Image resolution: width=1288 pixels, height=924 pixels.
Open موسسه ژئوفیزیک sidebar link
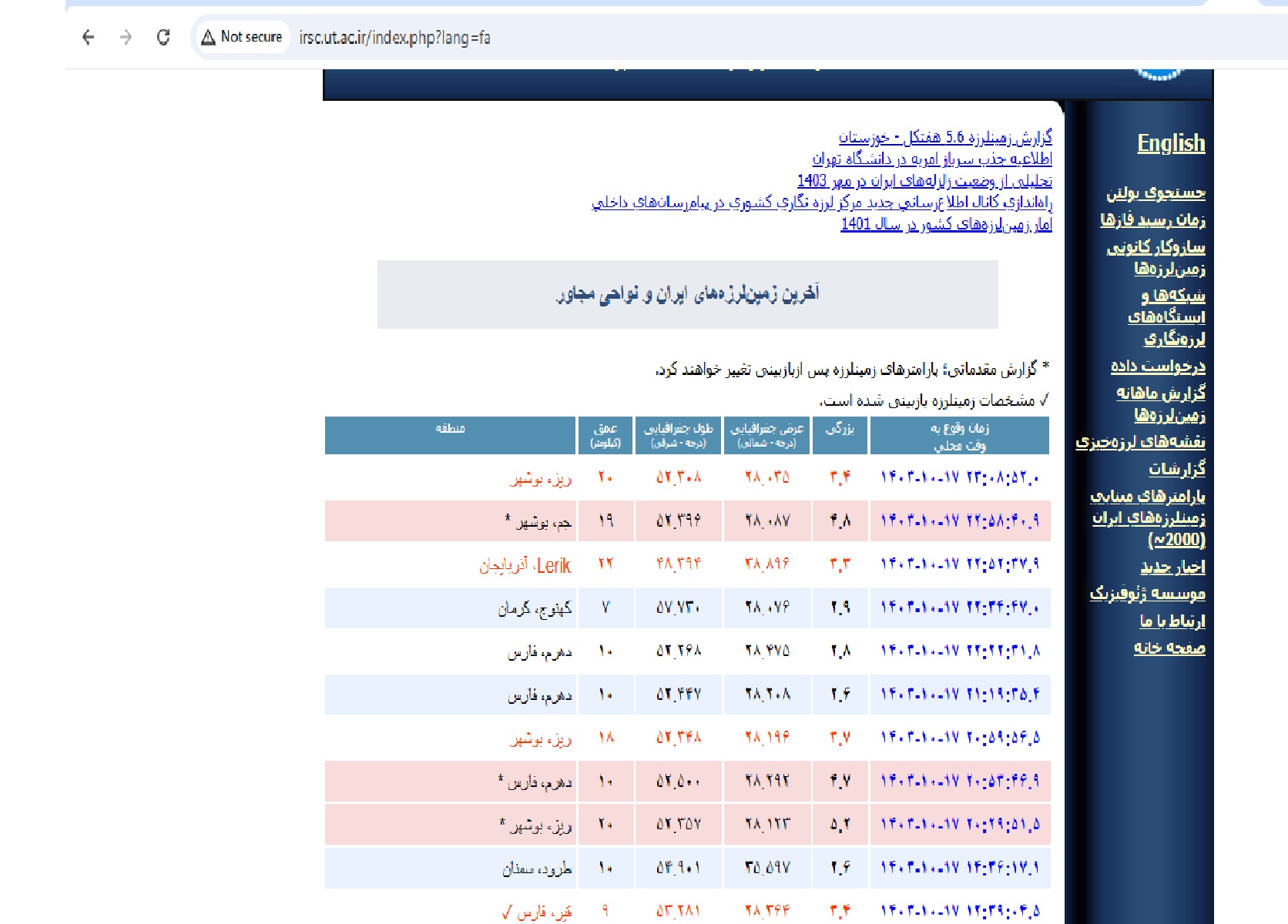tap(1147, 593)
